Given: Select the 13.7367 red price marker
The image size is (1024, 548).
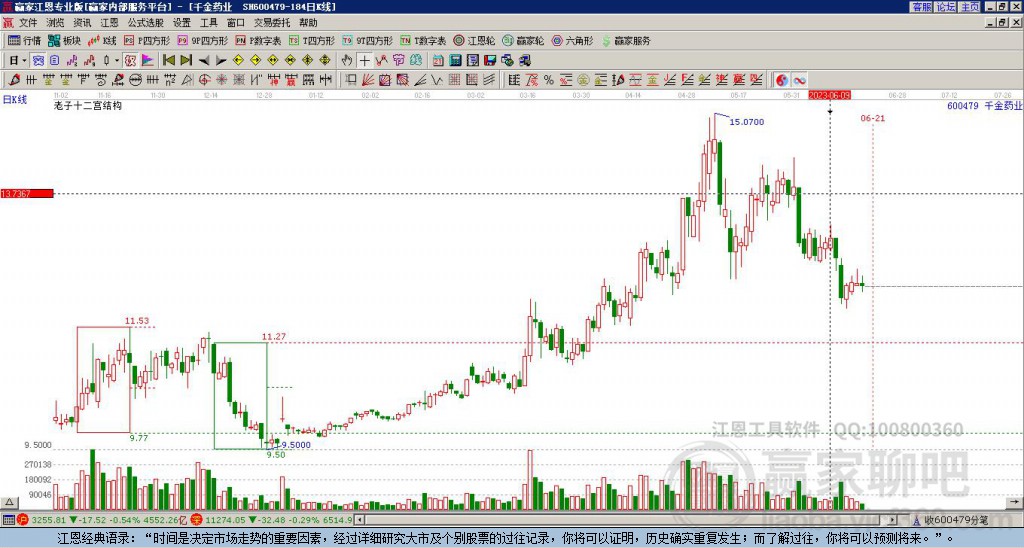Looking at the screenshot, I should coord(27,193).
